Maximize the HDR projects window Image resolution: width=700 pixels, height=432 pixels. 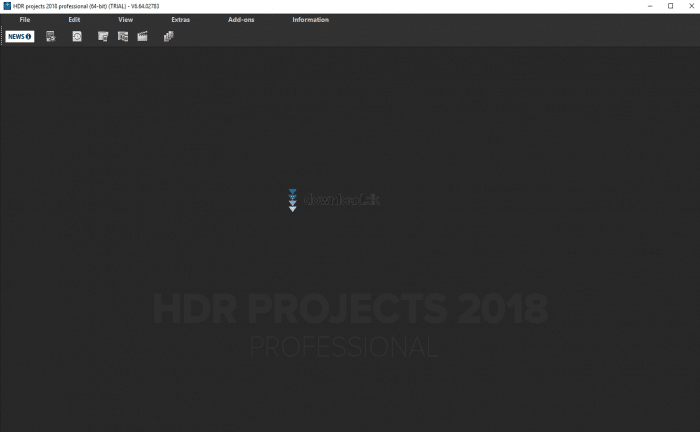671,6
